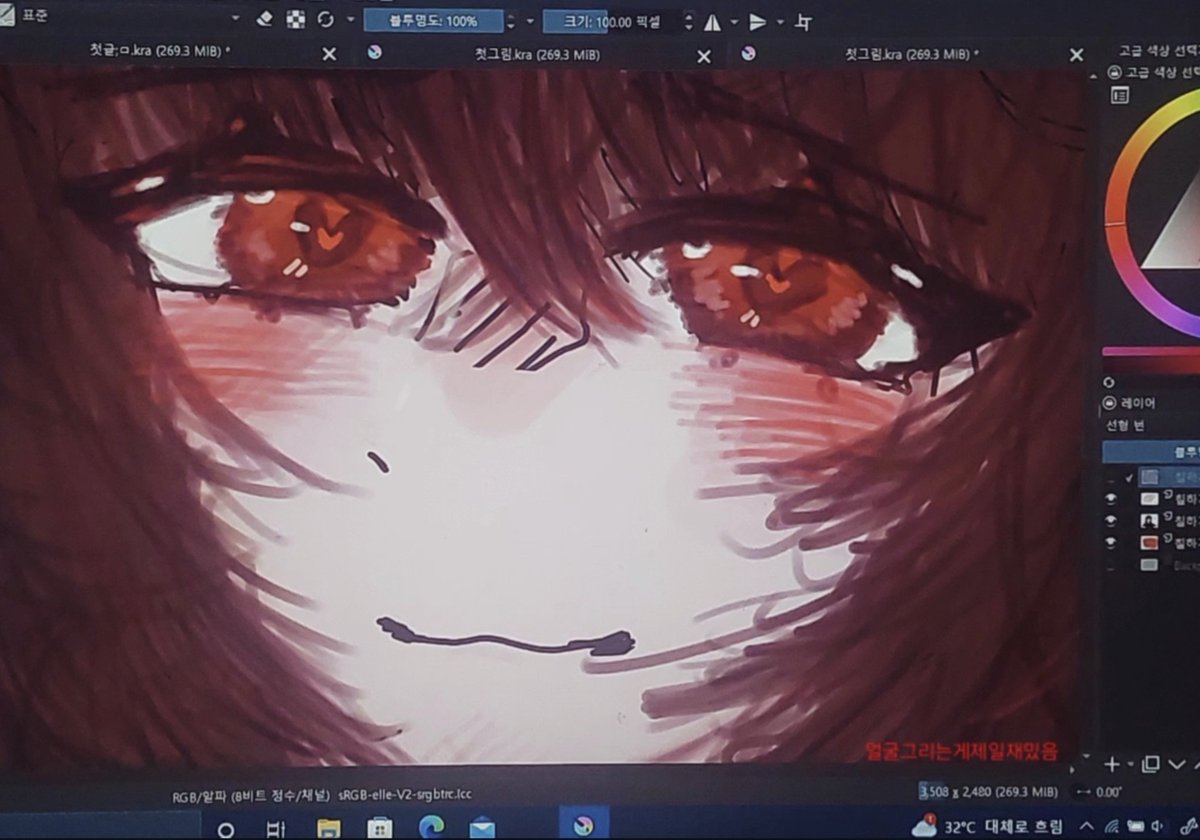Open the horizontal mirror options dropdown arrow
The height and width of the screenshot is (840, 1200).
(x=734, y=22)
